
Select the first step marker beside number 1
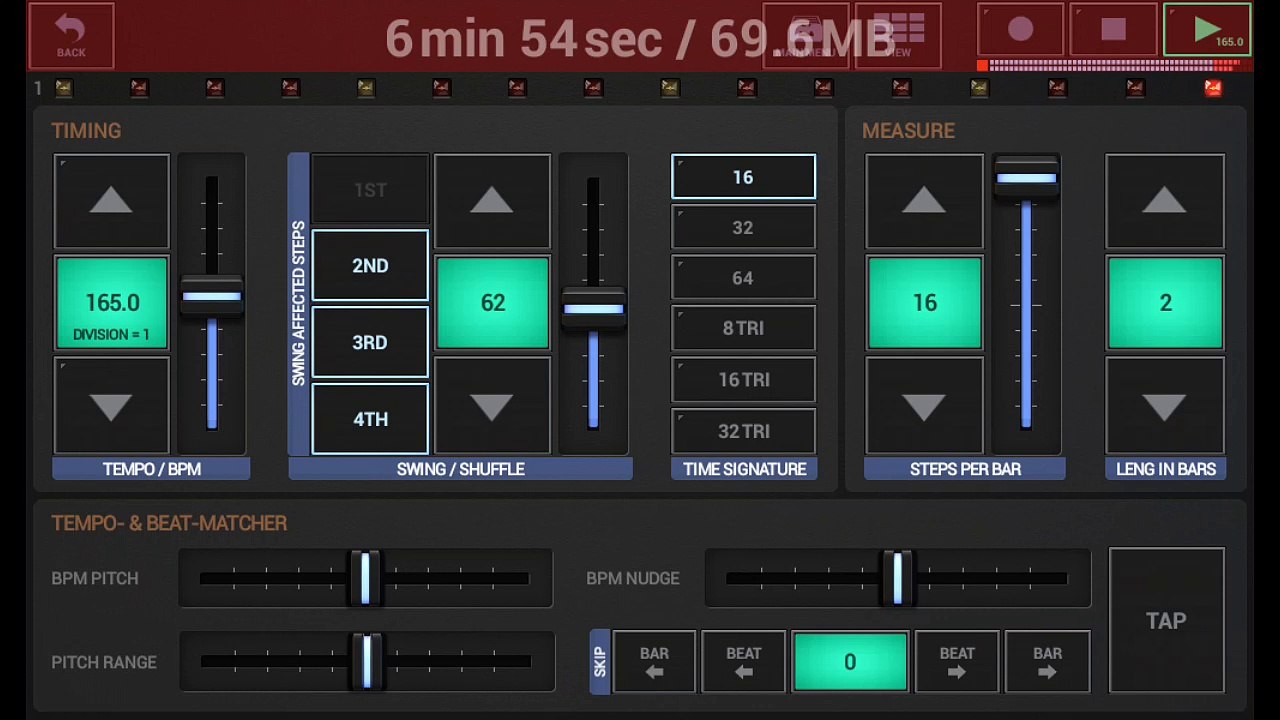pos(64,88)
